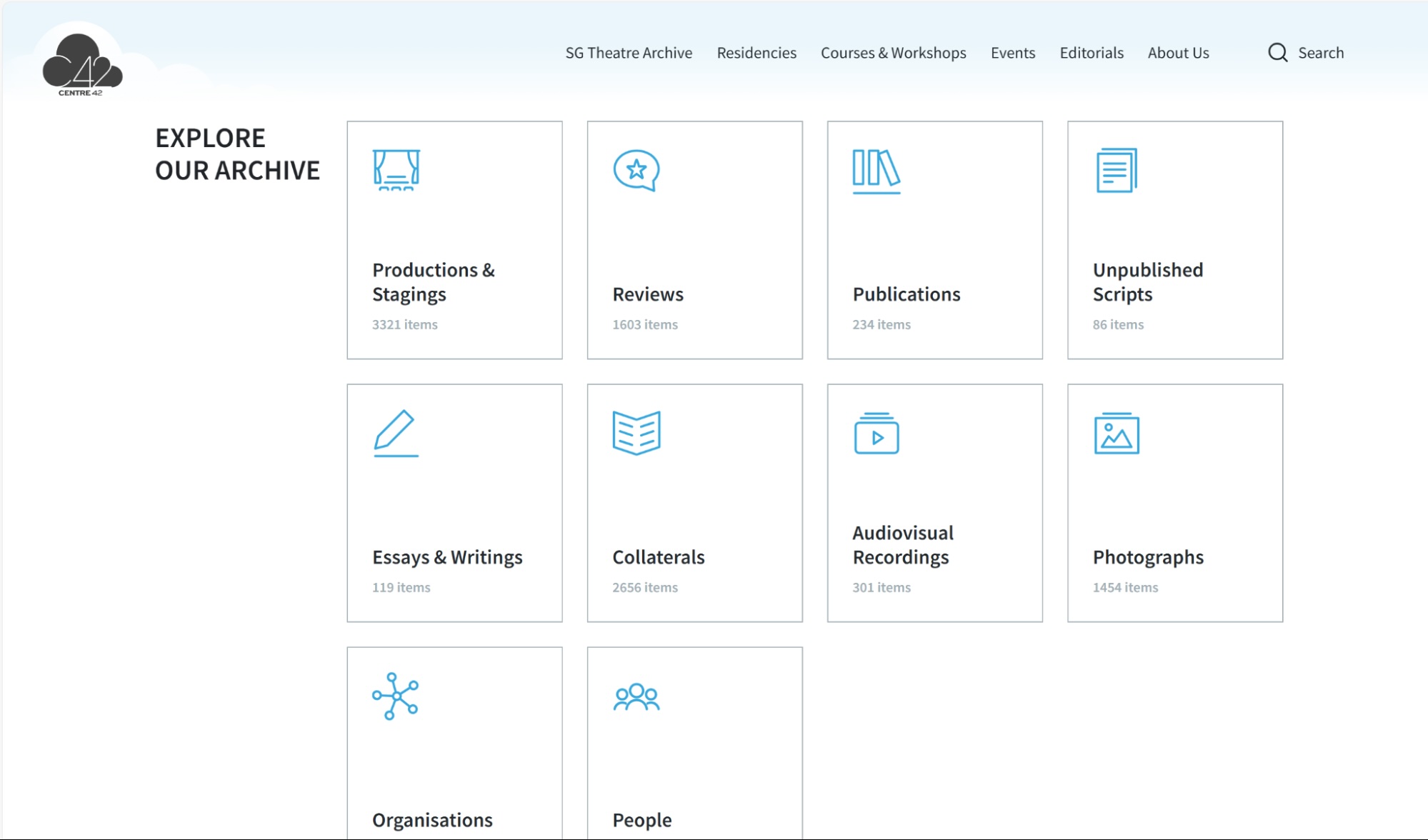Open the About Us page
The image size is (1428, 840).
pyautogui.click(x=1178, y=53)
